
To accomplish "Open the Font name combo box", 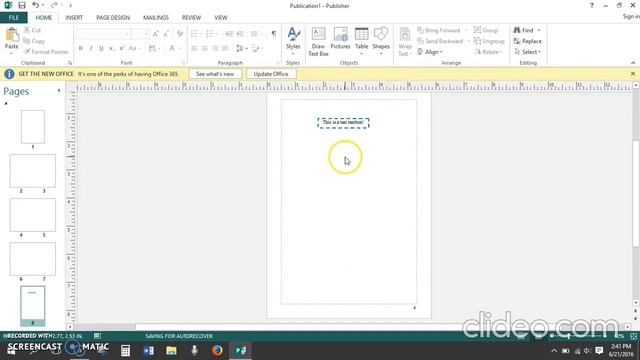I will pyautogui.click(x=103, y=34).
